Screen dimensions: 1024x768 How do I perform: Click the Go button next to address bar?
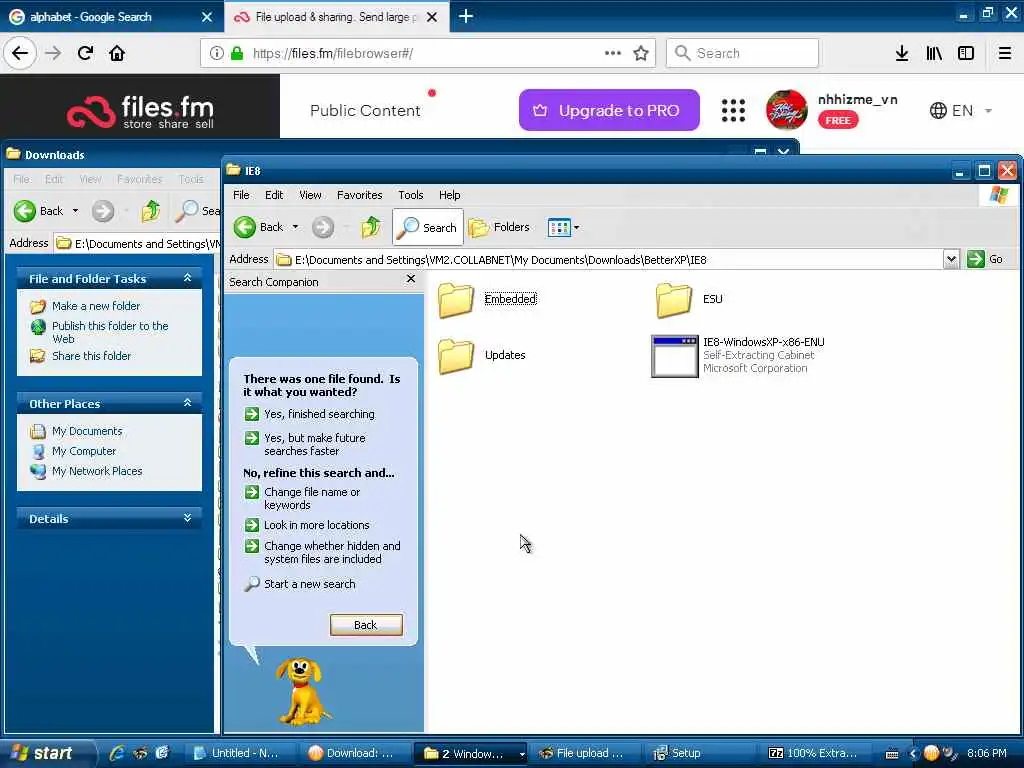[986, 259]
